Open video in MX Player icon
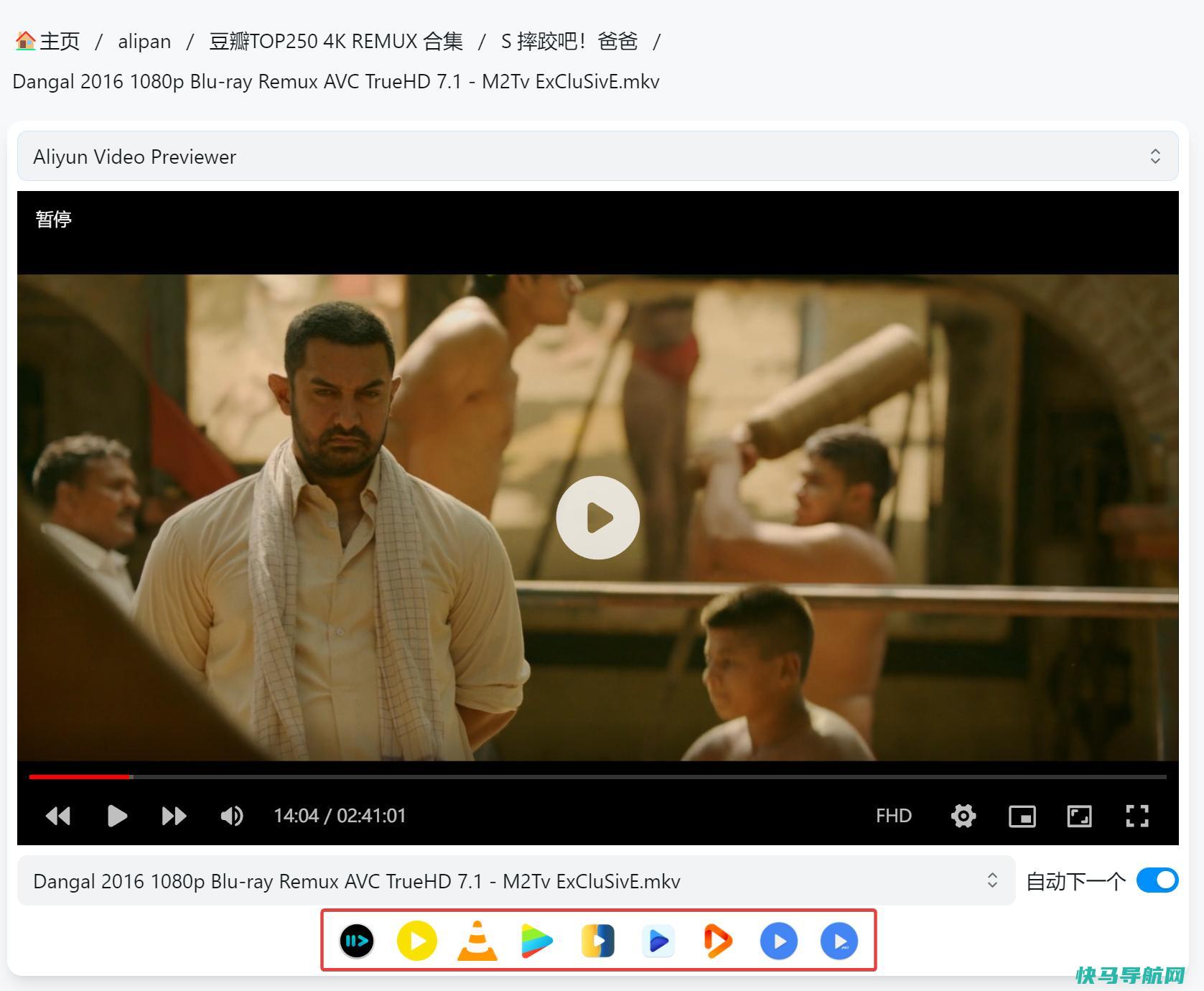 [779, 941]
